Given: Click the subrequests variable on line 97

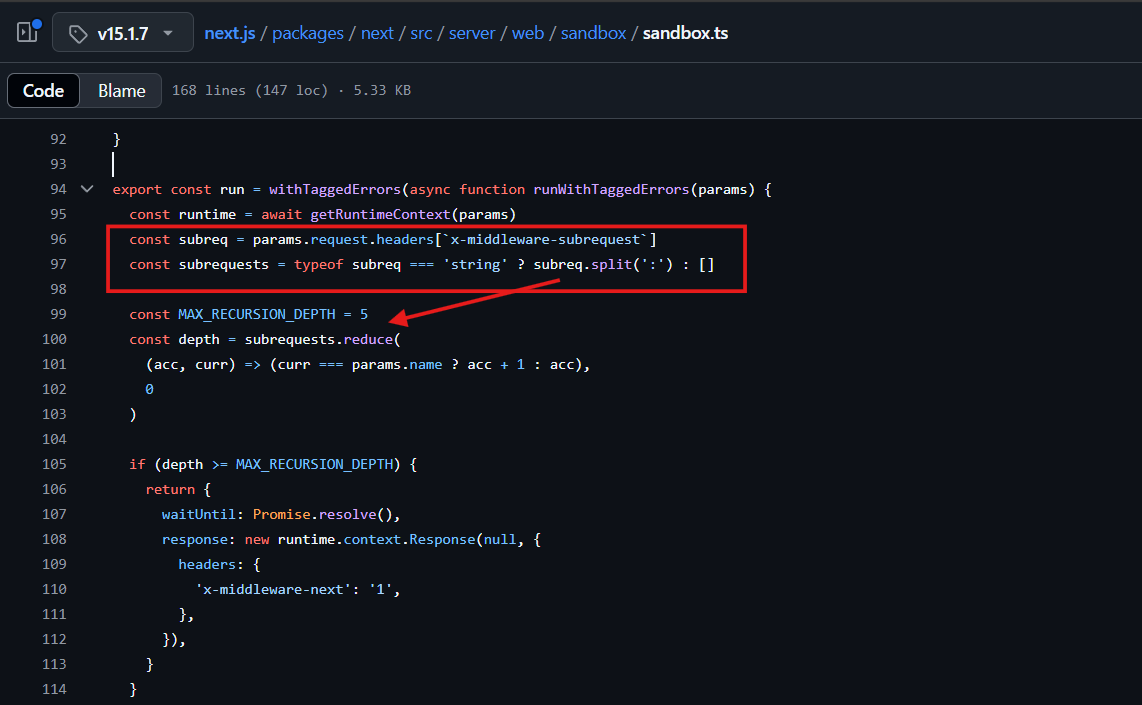Looking at the screenshot, I should (x=224, y=264).
